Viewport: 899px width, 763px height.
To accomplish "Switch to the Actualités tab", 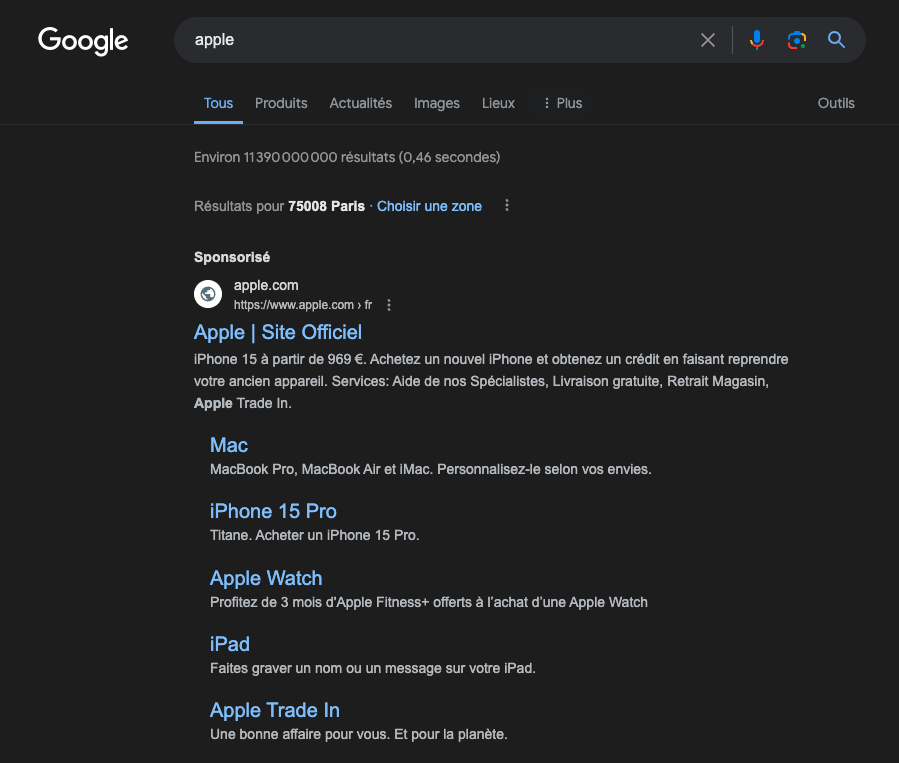I will tap(361, 103).
